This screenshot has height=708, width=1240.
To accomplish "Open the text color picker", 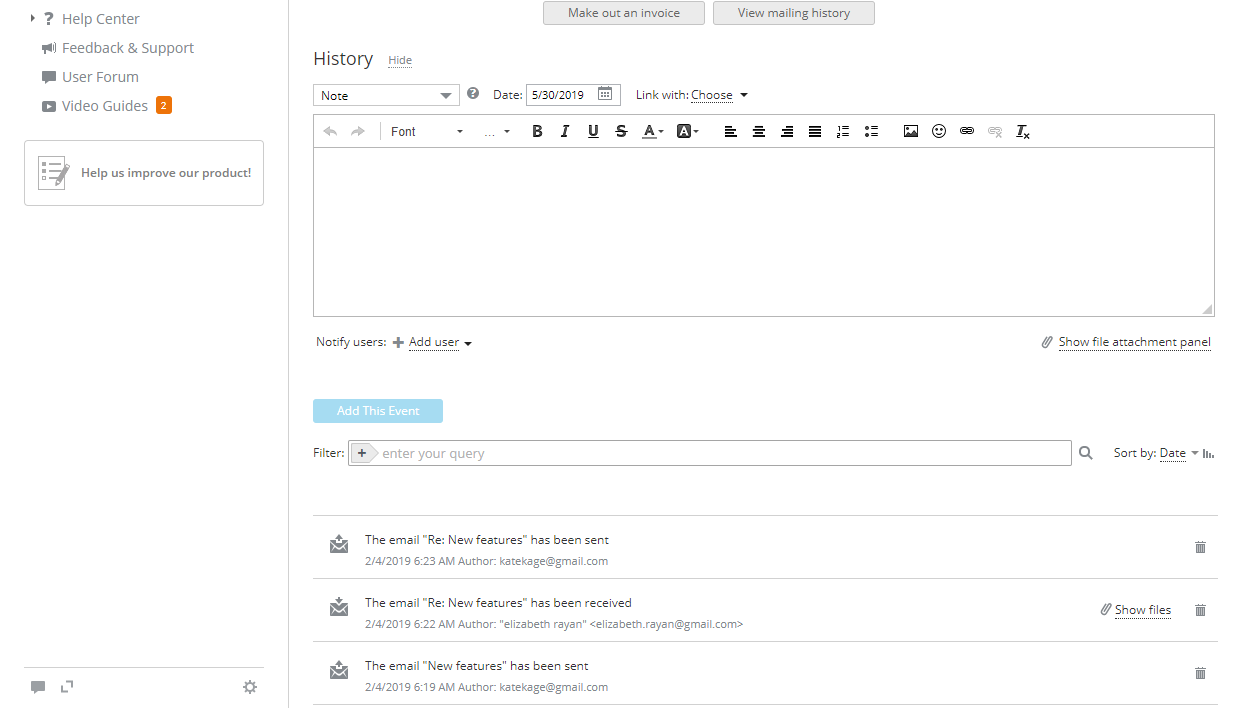I will point(652,131).
